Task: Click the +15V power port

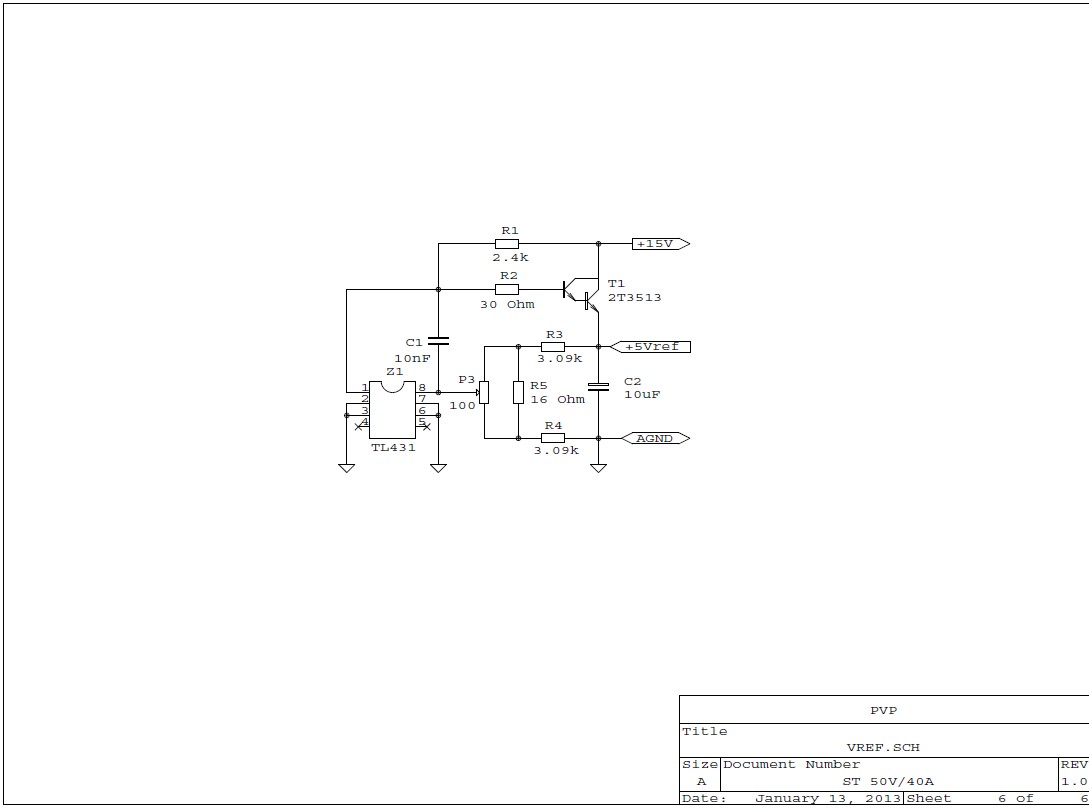Action: [660, 243]
